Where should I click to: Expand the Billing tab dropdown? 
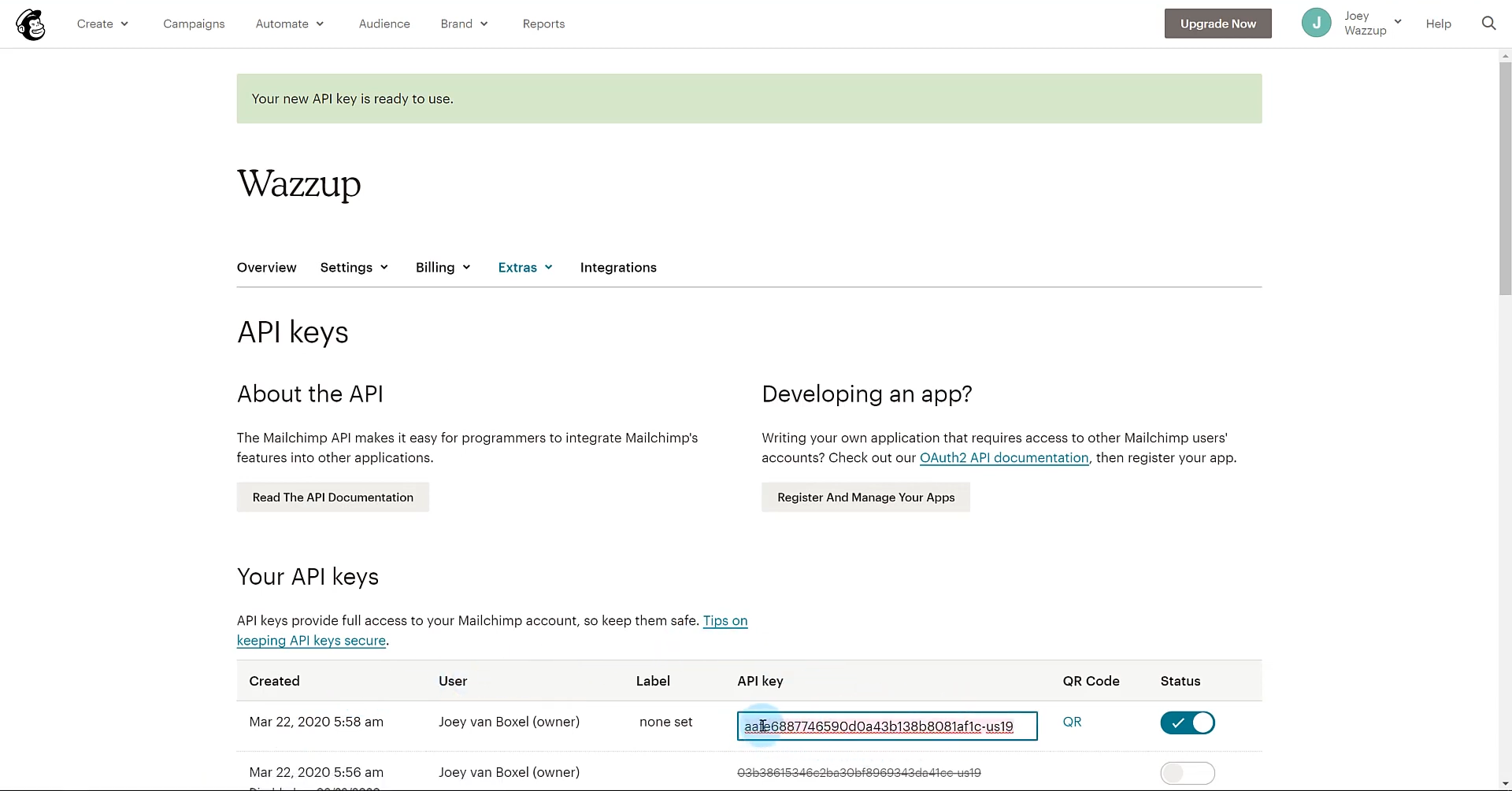coord(443,268)
